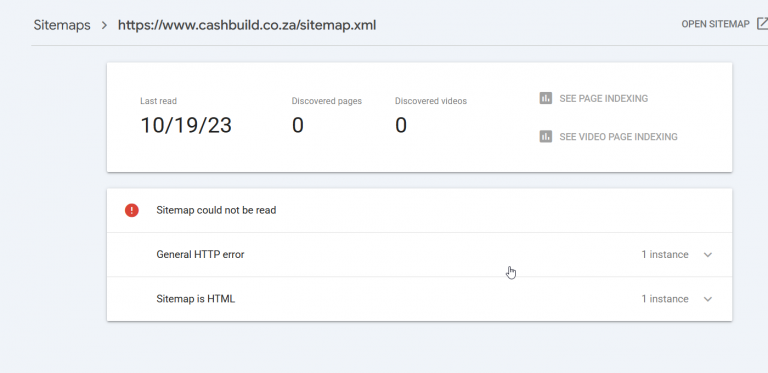Click the chart icon beside SEE VIDEO PAGE INDEXING
Image resolution: width=768 pixels, height=373 pixels.
tap(546, 136)
